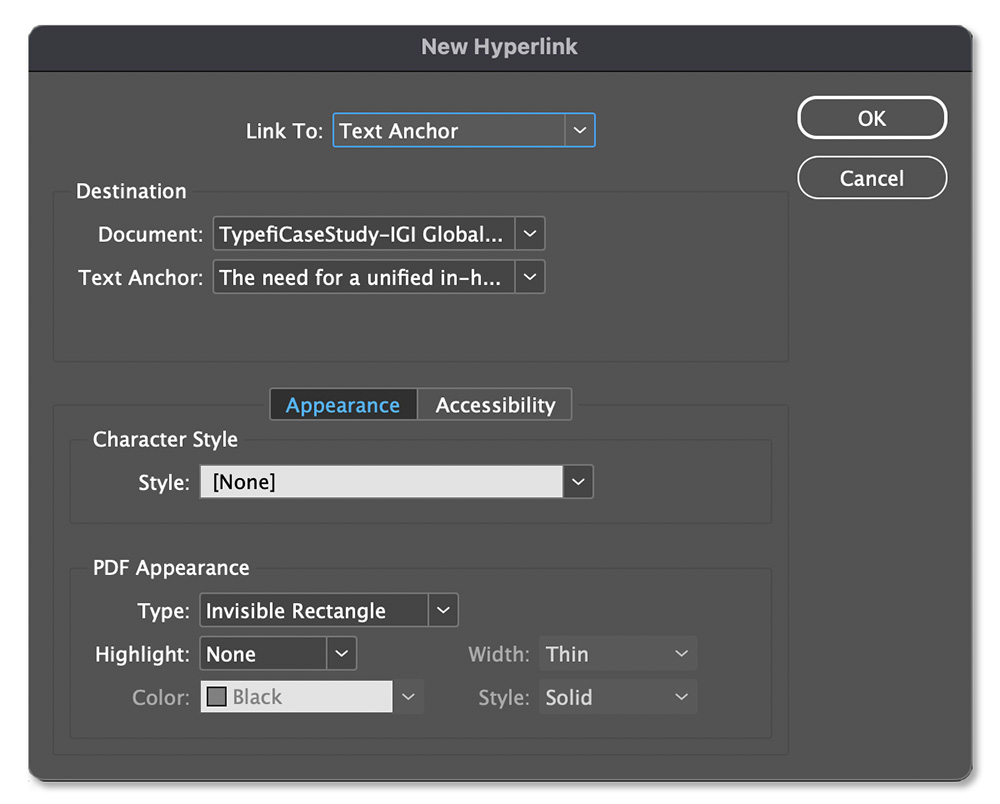Click the PDF Appearance section heading
Viewport: 1000px width, 804px height.
point(171,567)
